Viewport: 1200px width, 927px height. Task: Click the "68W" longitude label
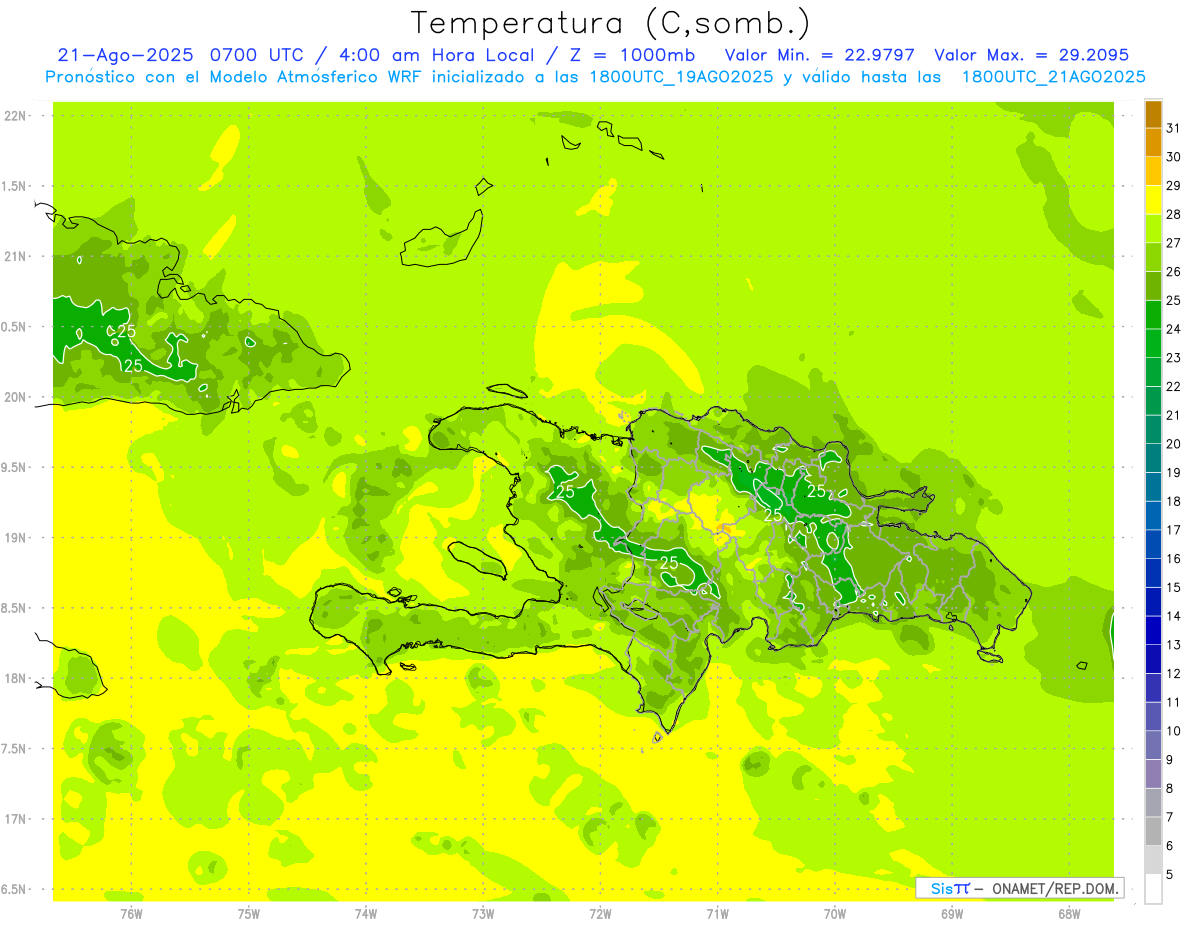1069,913
